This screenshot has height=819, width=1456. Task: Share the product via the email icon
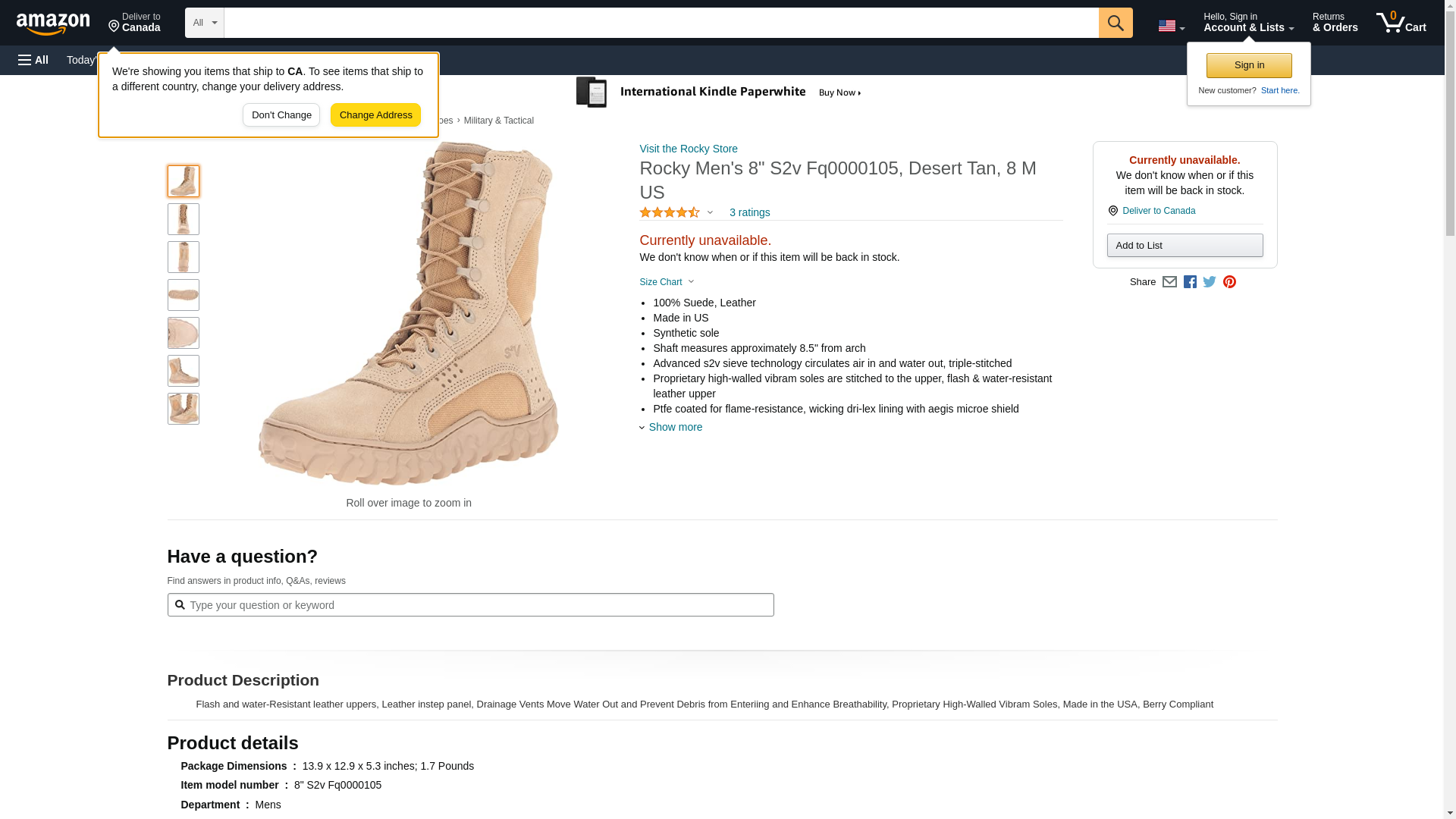tap(1169, 282)
